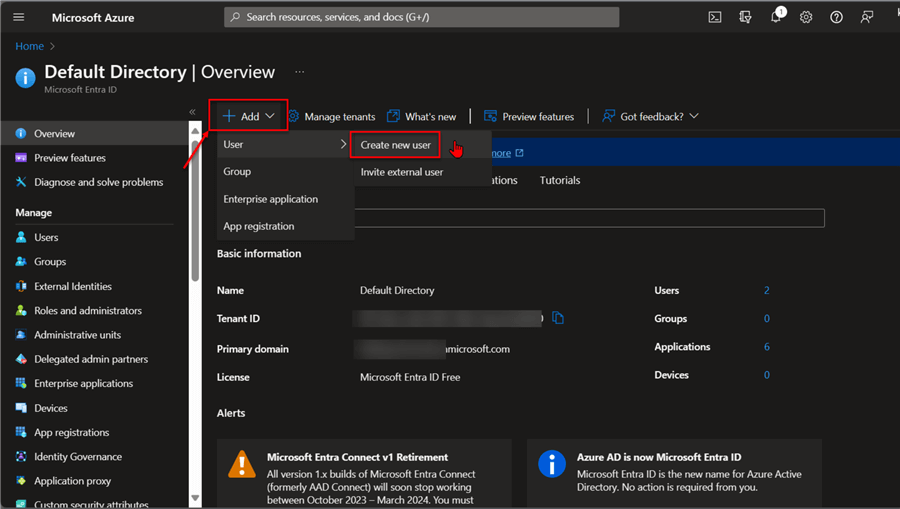This screenshot has width=900, height=509.
Task: Click the search resources input field
Action: pyautogui.click(x=421, y=17)
